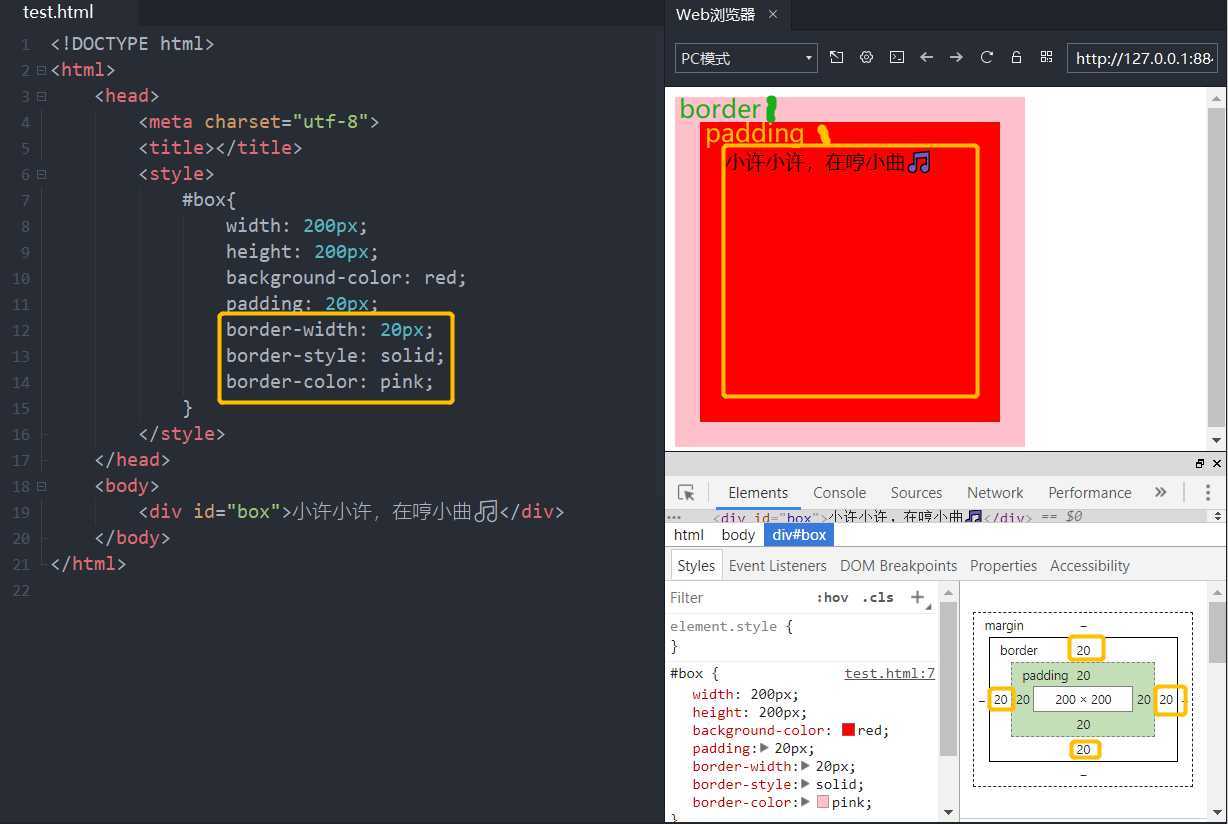
Task: Collapse the head tag fold on line 3
Action: (x=41, y=96)
